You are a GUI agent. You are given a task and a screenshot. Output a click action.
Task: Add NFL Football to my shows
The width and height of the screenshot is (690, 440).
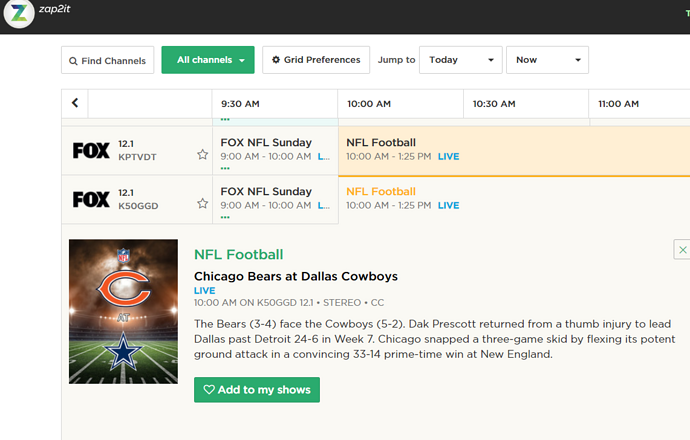coord(257,389)
